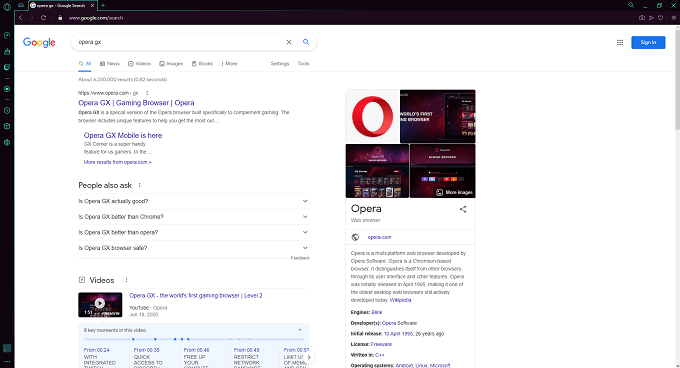Open 'Opera GX Mobile is here' link
Viewport: 680px width, 368px height.
coord(123,136)
